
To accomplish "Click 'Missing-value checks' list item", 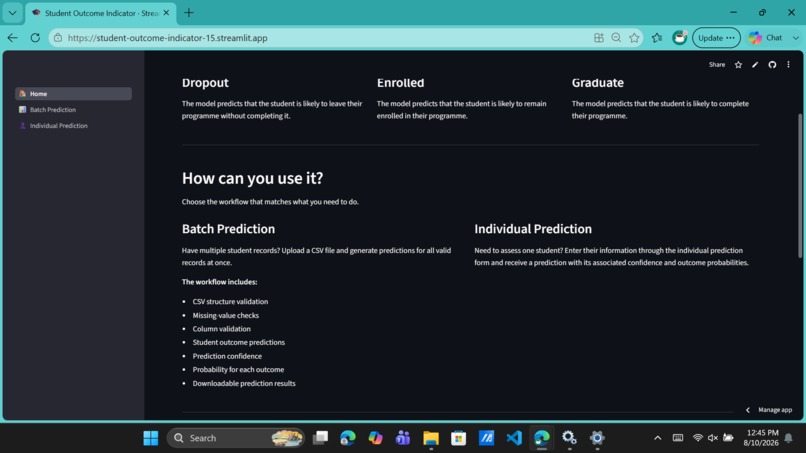I will (x=226, y=316).
